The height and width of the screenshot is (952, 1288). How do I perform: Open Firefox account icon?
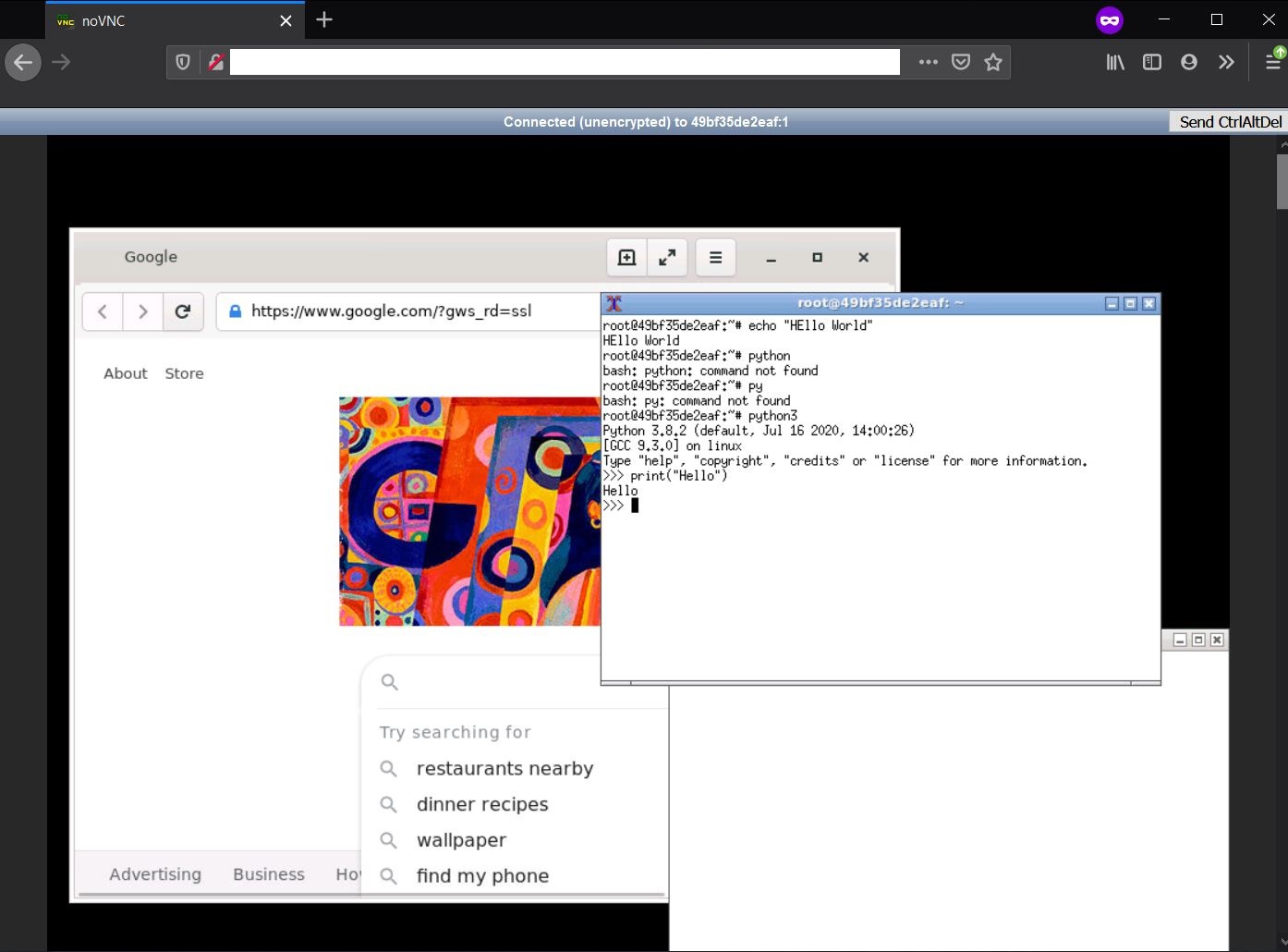(x=1189, y=62)
